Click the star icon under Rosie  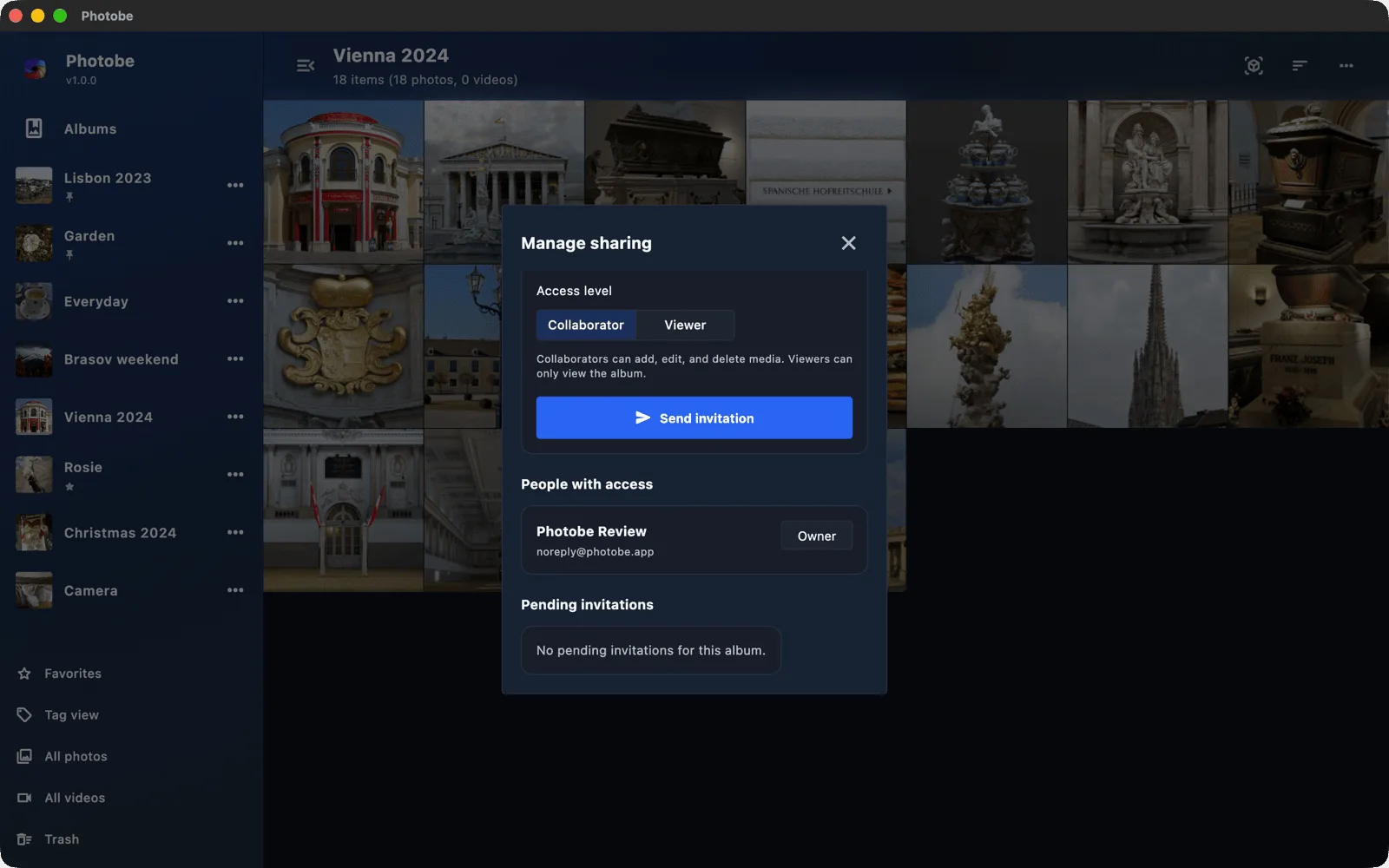[x=69, y=487]
